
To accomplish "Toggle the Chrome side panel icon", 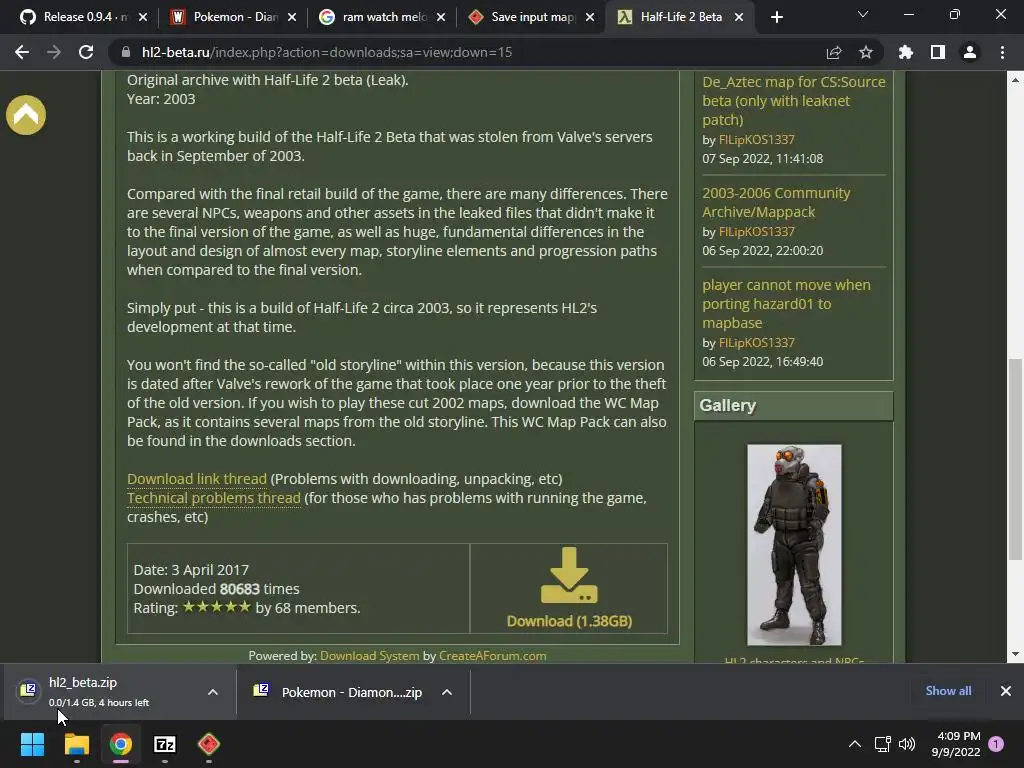I will coord(938,52).
